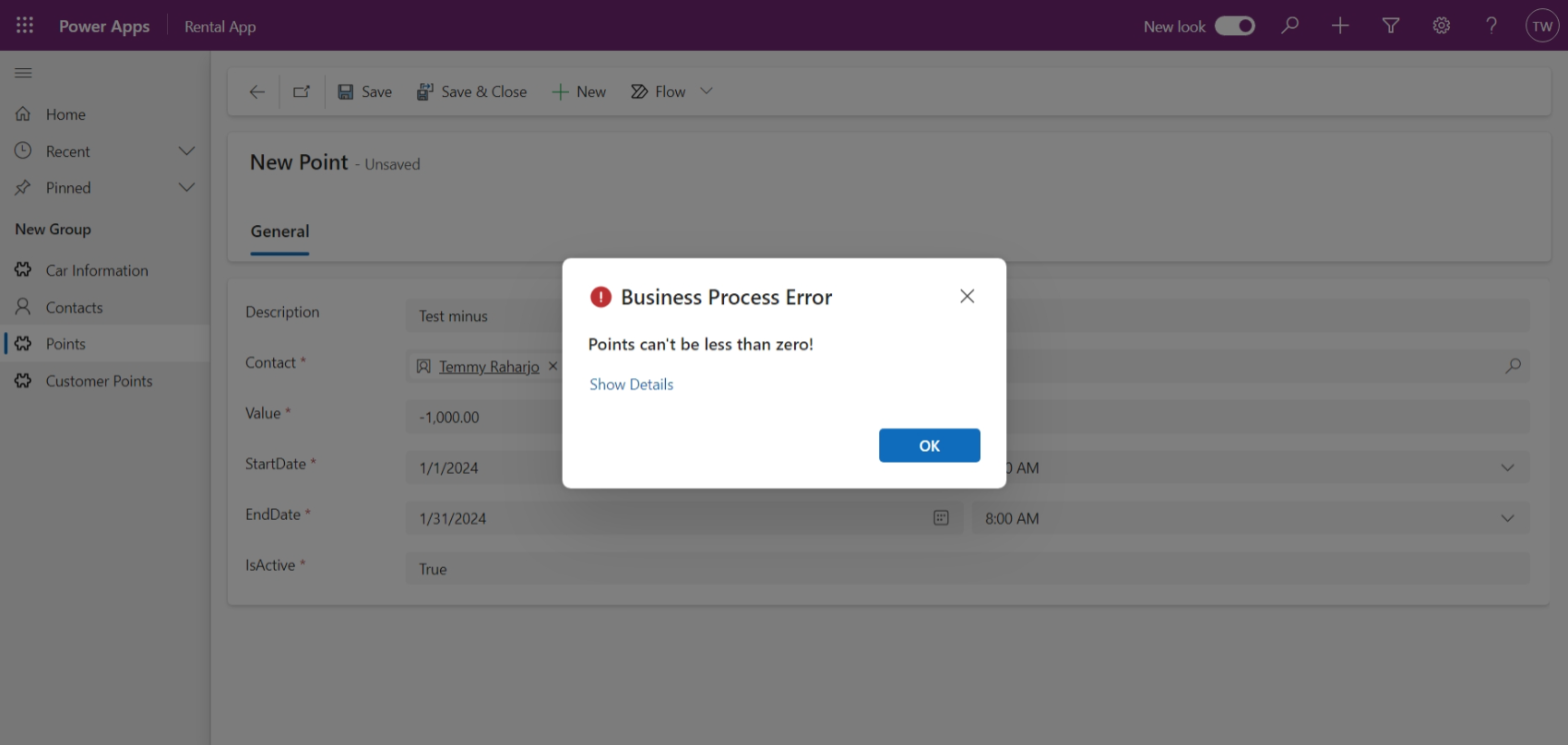Screen dimensions: 1568x745
Task: Click the Pinned pin icon
Action: click(x=23, y=187)
